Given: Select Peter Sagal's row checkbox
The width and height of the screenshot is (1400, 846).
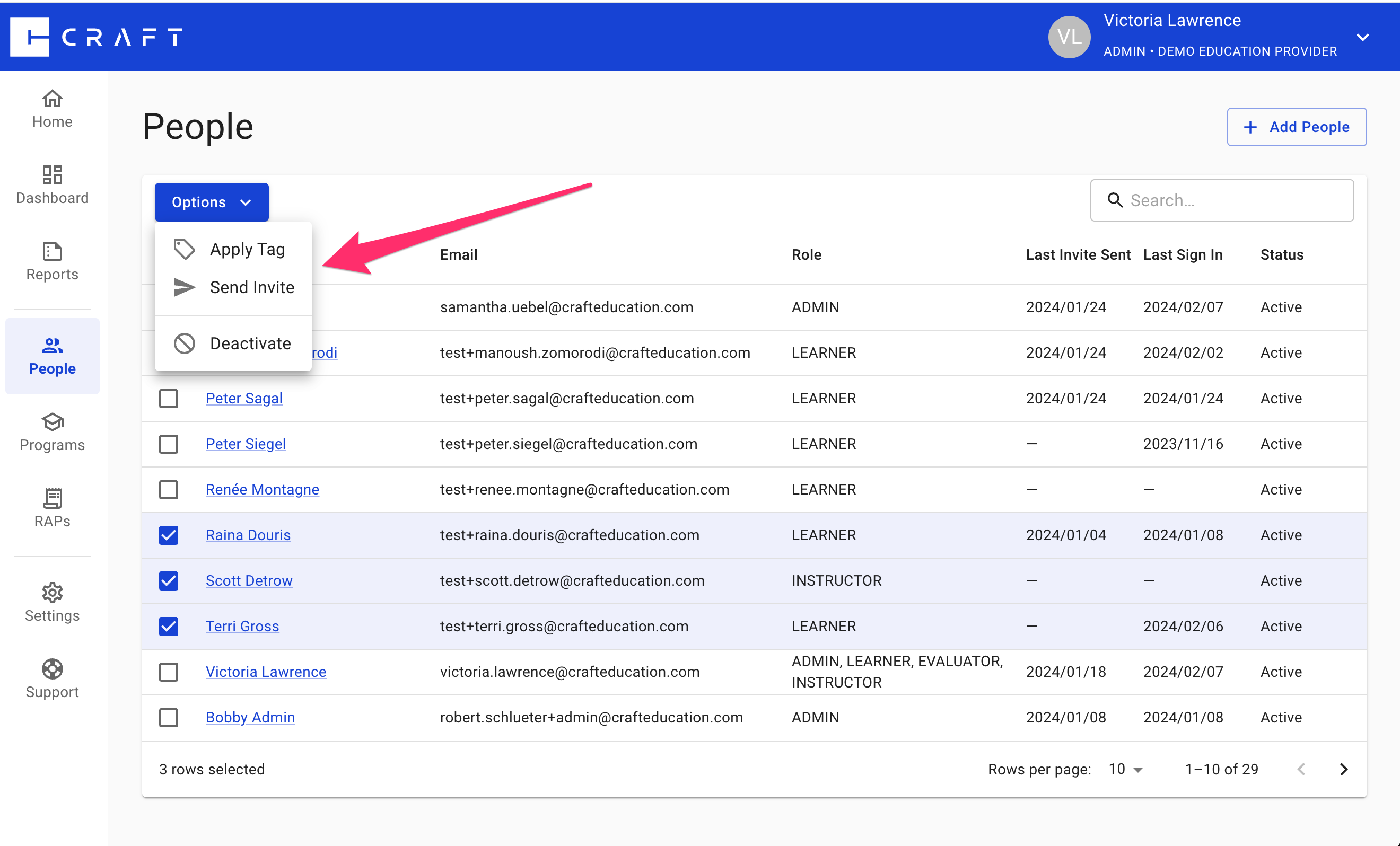Looking at the screenshot, I should point(169,399).
